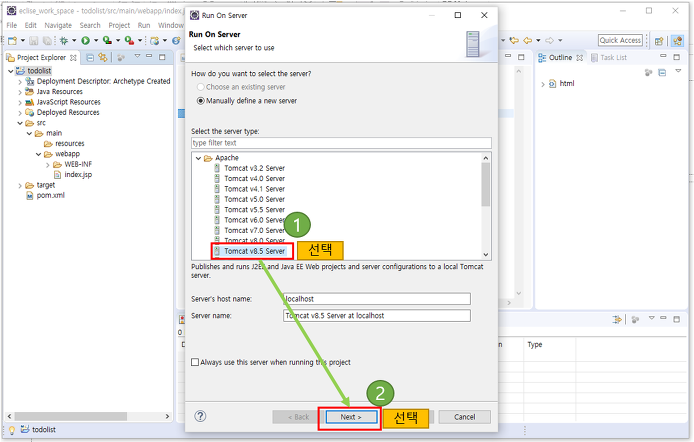Open Project Explorer view menu triangle

(137, 56)
